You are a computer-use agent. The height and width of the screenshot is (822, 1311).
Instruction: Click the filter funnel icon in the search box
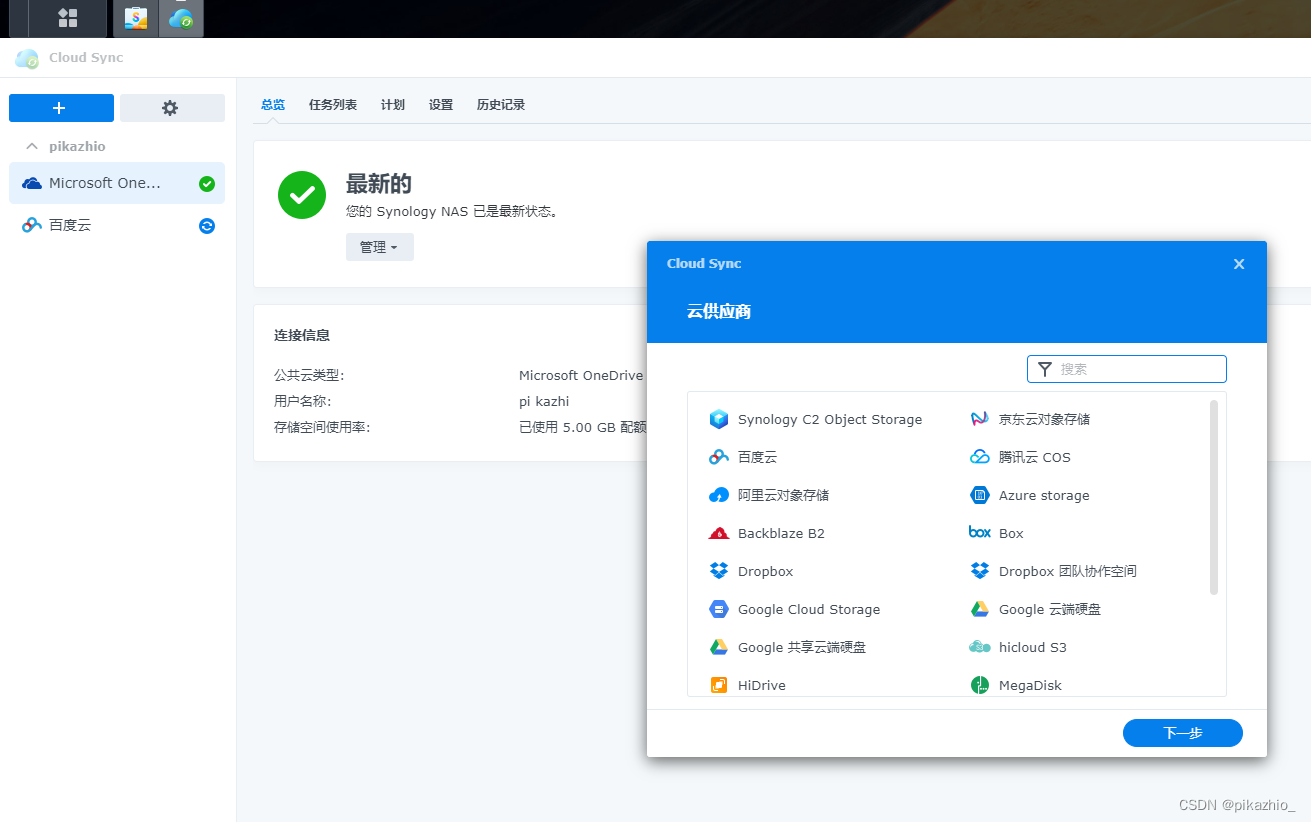[1045, 369]
